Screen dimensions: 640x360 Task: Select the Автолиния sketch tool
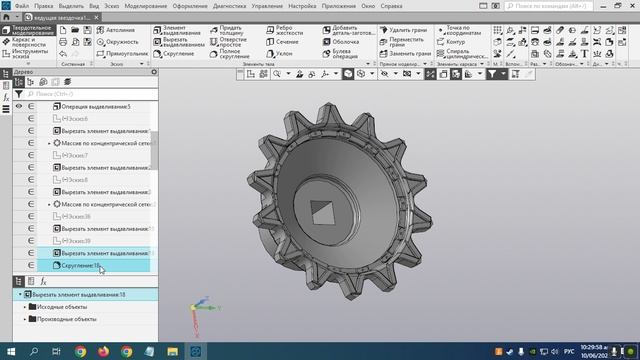pyautogui.click(x=116, y=30)
